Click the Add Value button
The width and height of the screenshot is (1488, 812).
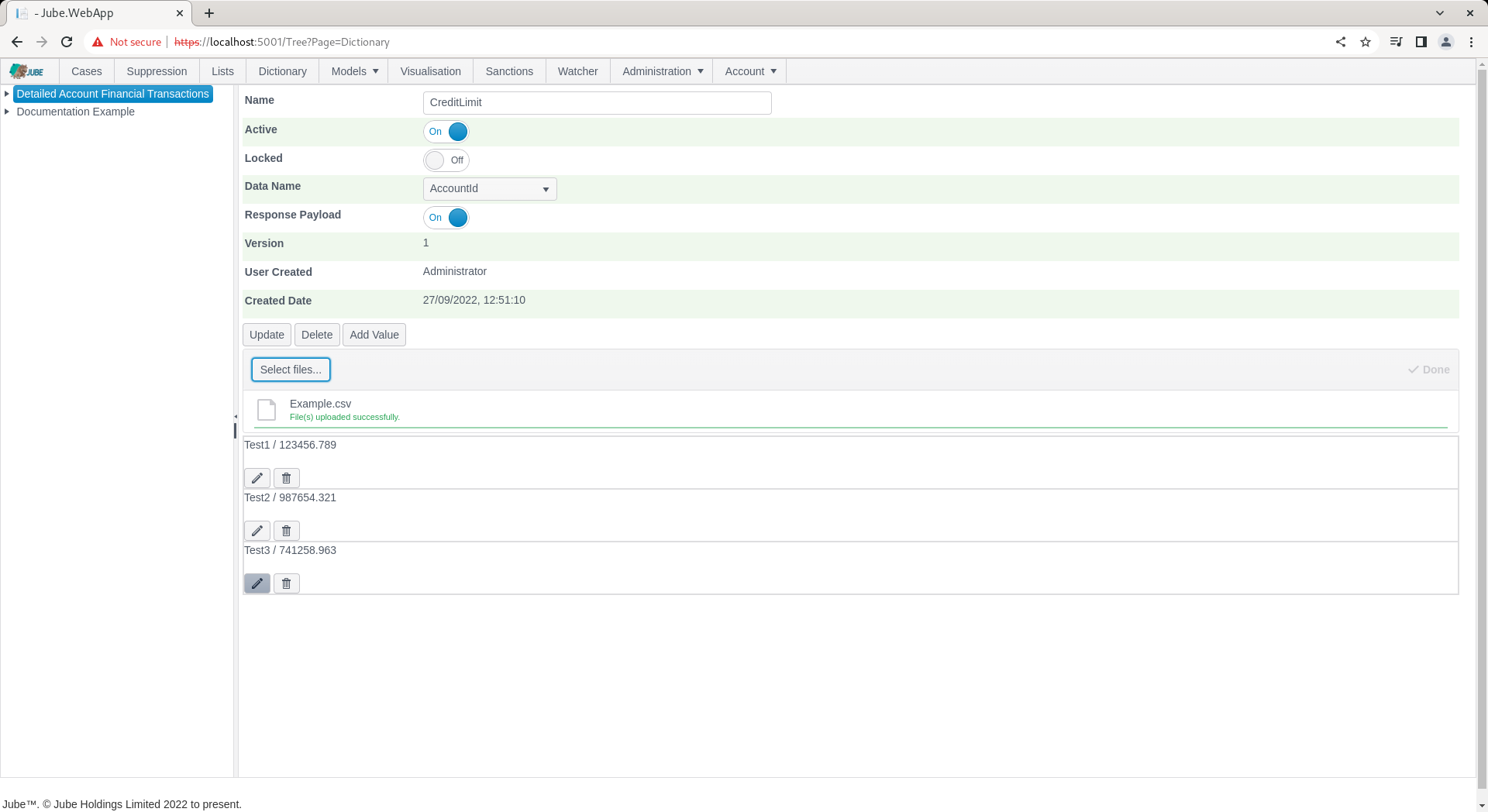pos(374,335)
